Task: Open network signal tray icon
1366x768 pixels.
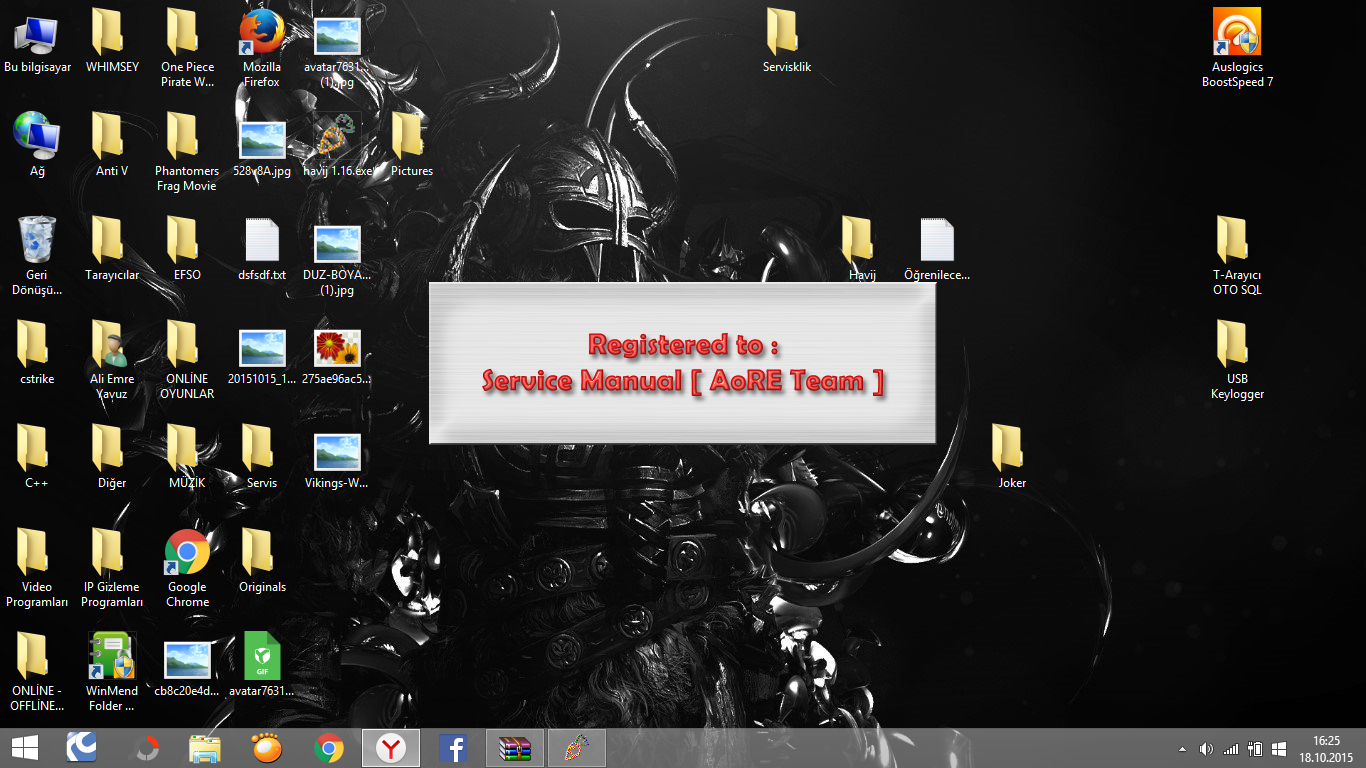Action: tap(1231, 748)
